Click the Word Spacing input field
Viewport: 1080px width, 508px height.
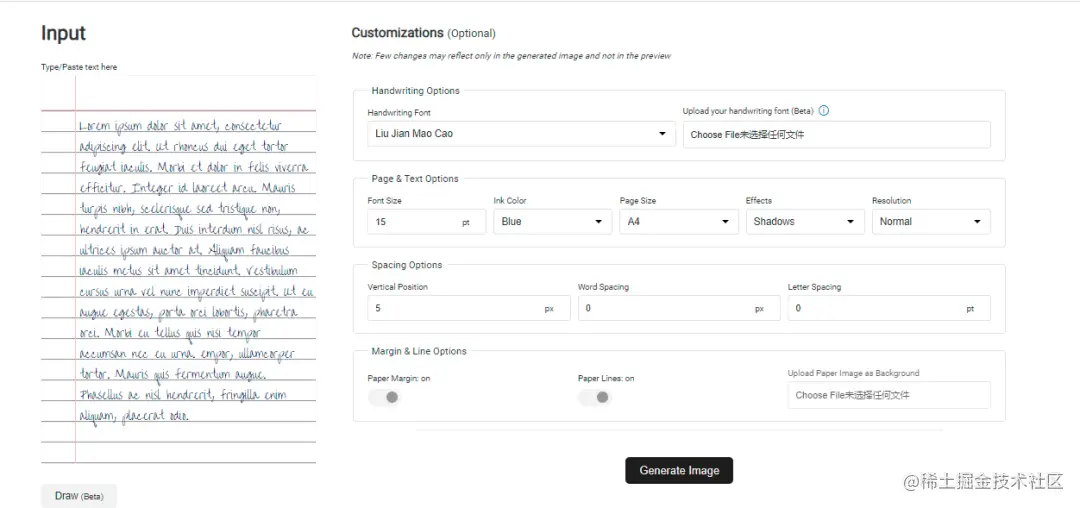[665, 309]
